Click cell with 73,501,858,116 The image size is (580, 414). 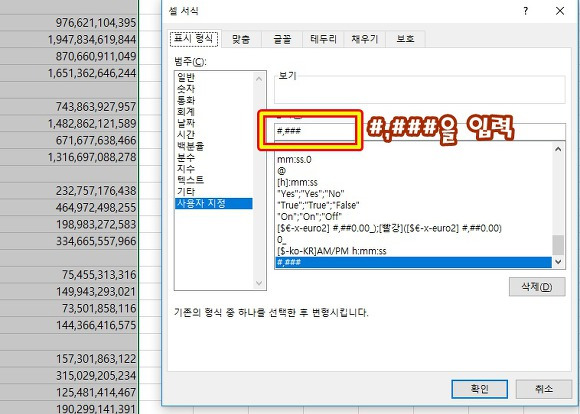pos(69,308)
